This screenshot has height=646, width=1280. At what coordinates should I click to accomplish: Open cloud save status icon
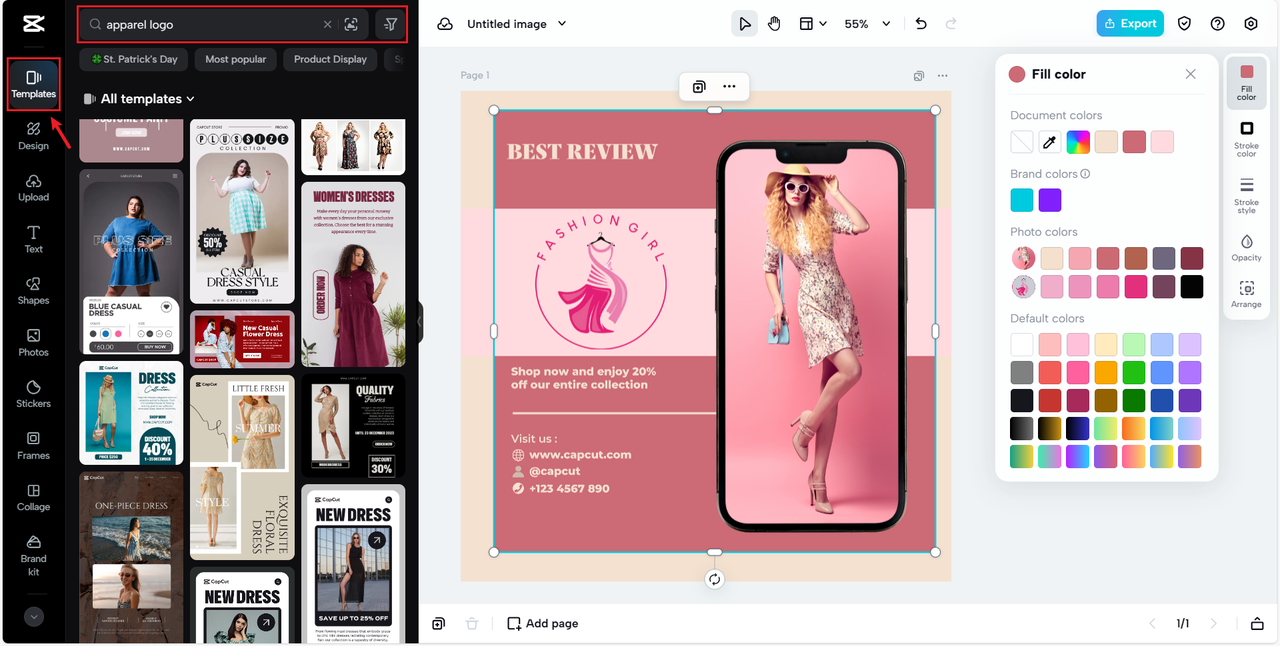[445, 24]
